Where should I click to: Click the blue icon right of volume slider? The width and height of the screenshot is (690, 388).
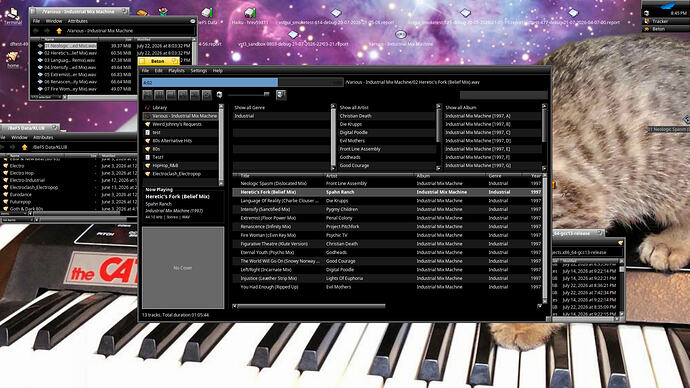[x=281, y=95]
